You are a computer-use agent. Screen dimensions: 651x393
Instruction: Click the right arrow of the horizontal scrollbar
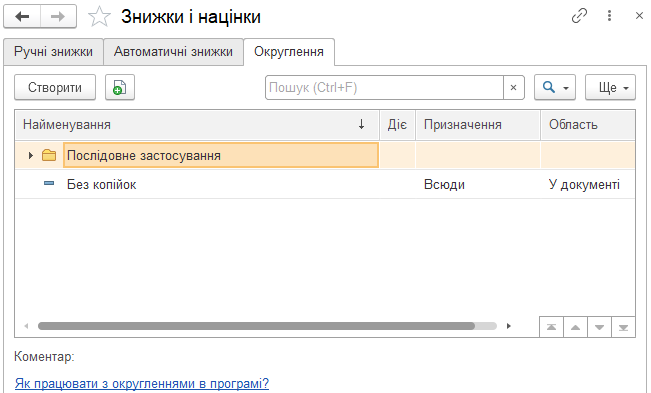pyautogui.click(x=509, y=326)
